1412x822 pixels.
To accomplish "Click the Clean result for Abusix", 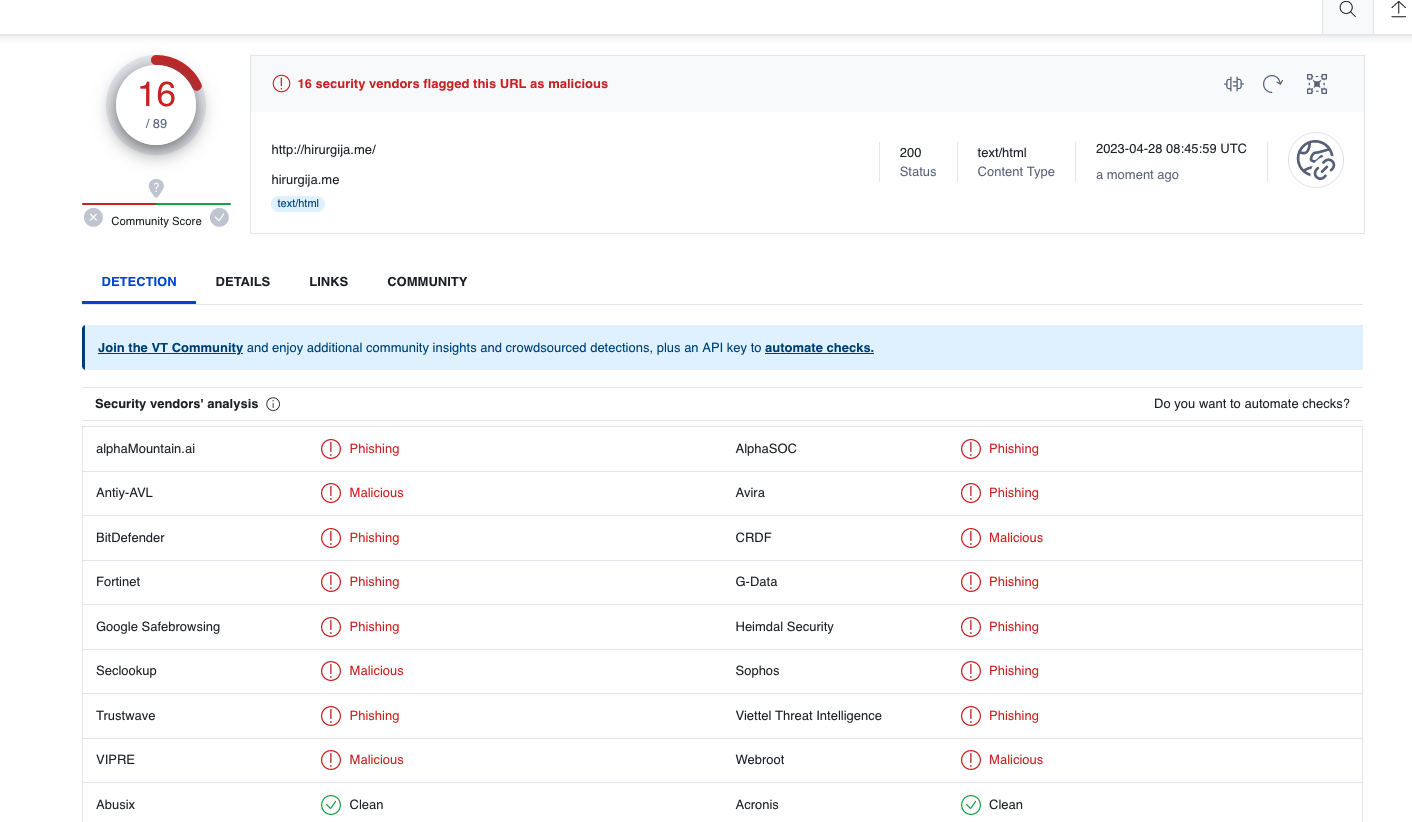I will [x=366, y=805].
